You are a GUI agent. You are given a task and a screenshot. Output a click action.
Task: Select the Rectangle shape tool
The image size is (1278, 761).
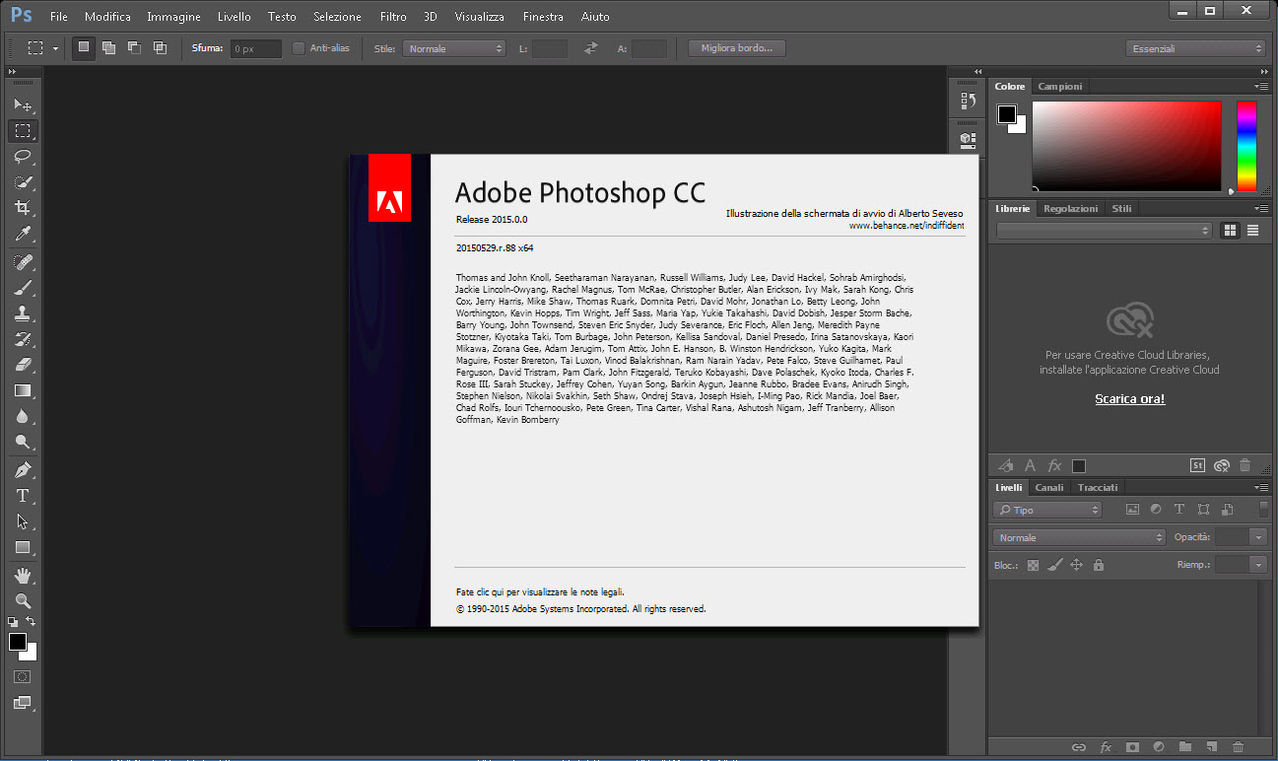pos(22,548)
